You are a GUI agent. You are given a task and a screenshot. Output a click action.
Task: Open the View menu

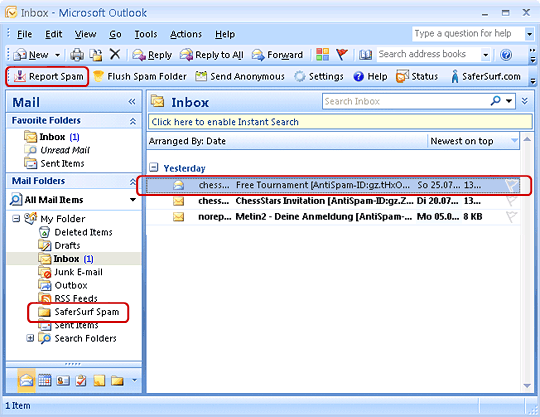[85, 34]
